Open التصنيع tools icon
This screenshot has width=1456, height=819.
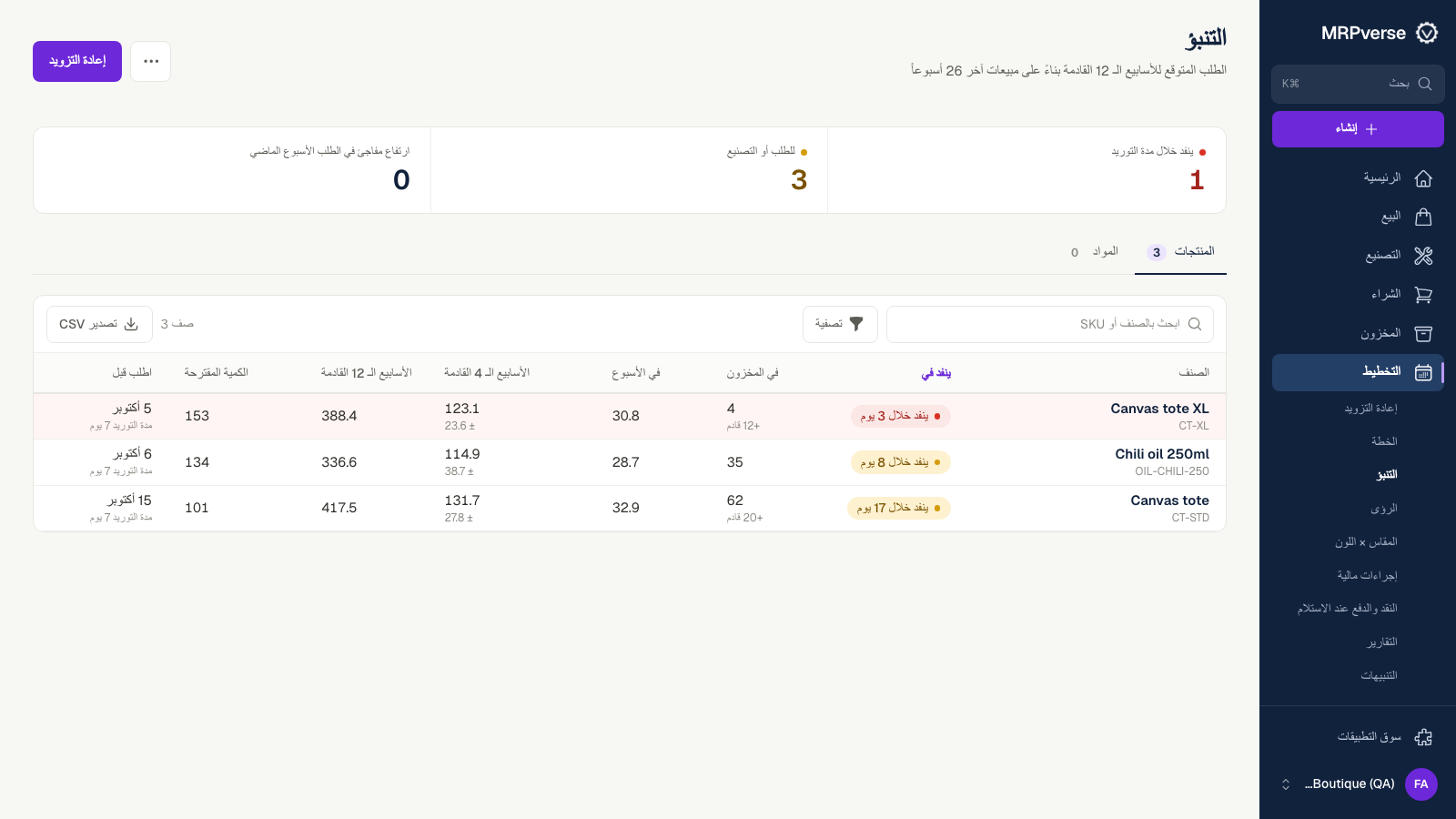pos(1423,256)
